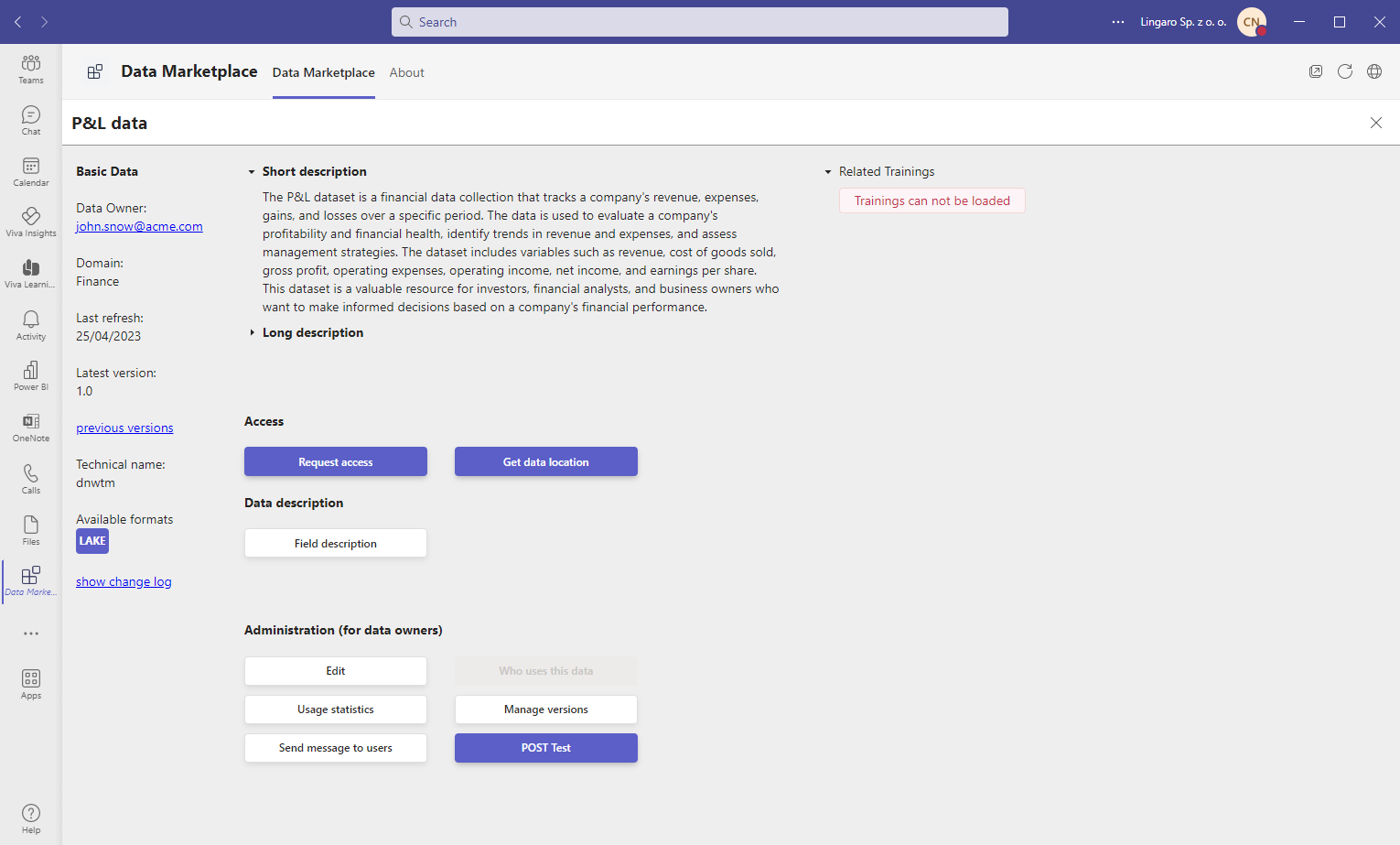
Task: Open the Calls section
Action: tap(31, 479)
